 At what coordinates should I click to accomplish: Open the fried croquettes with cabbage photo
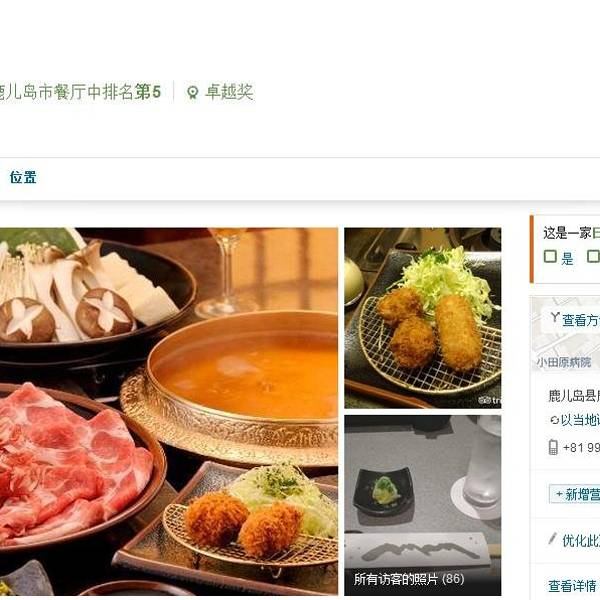pyautogui.click(x=422, y=318)
